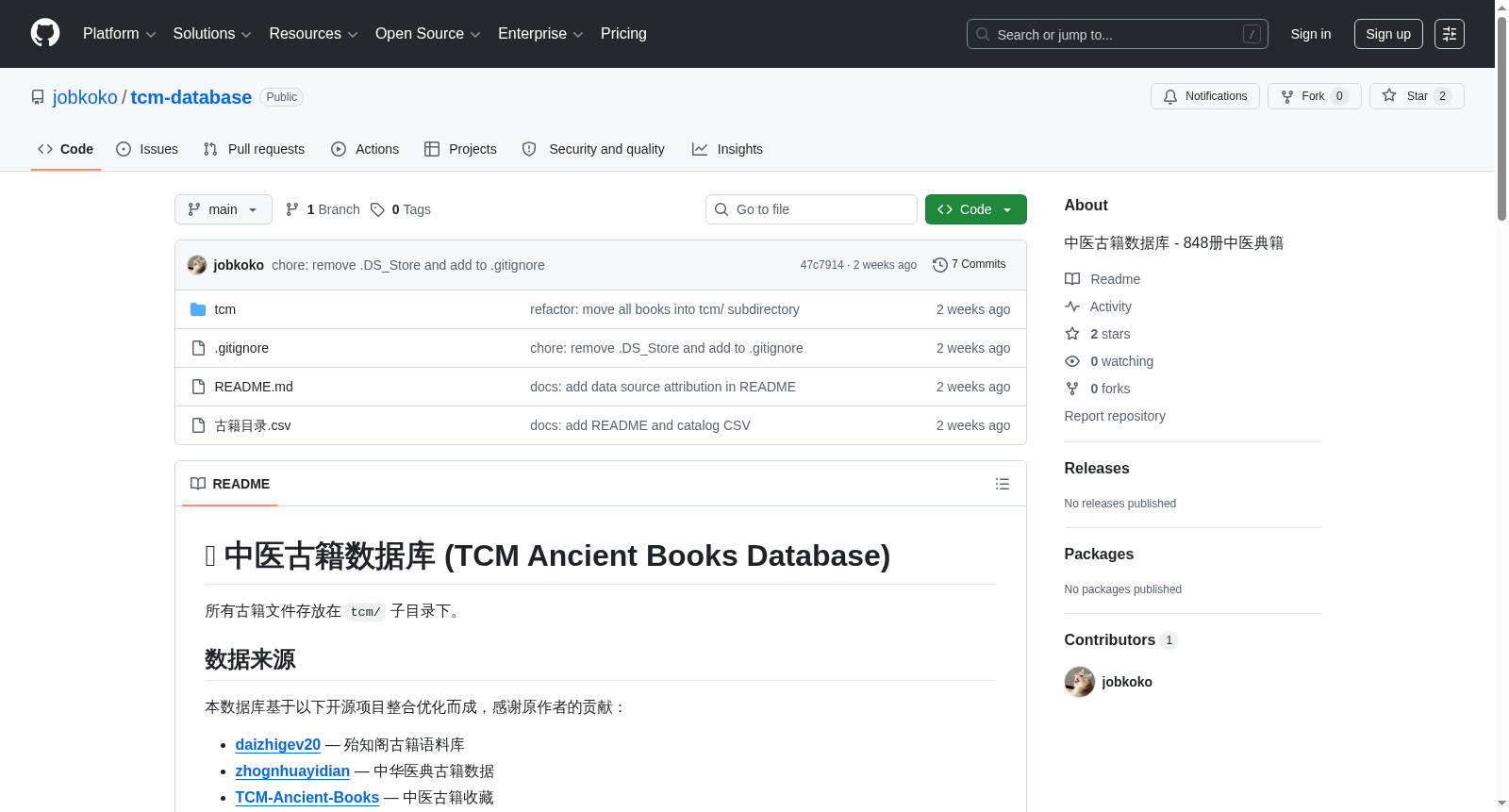Open the Packages heading link
Image resolution: width=1509 pixels, height=812 pixels.
[x=1099, y=555]
